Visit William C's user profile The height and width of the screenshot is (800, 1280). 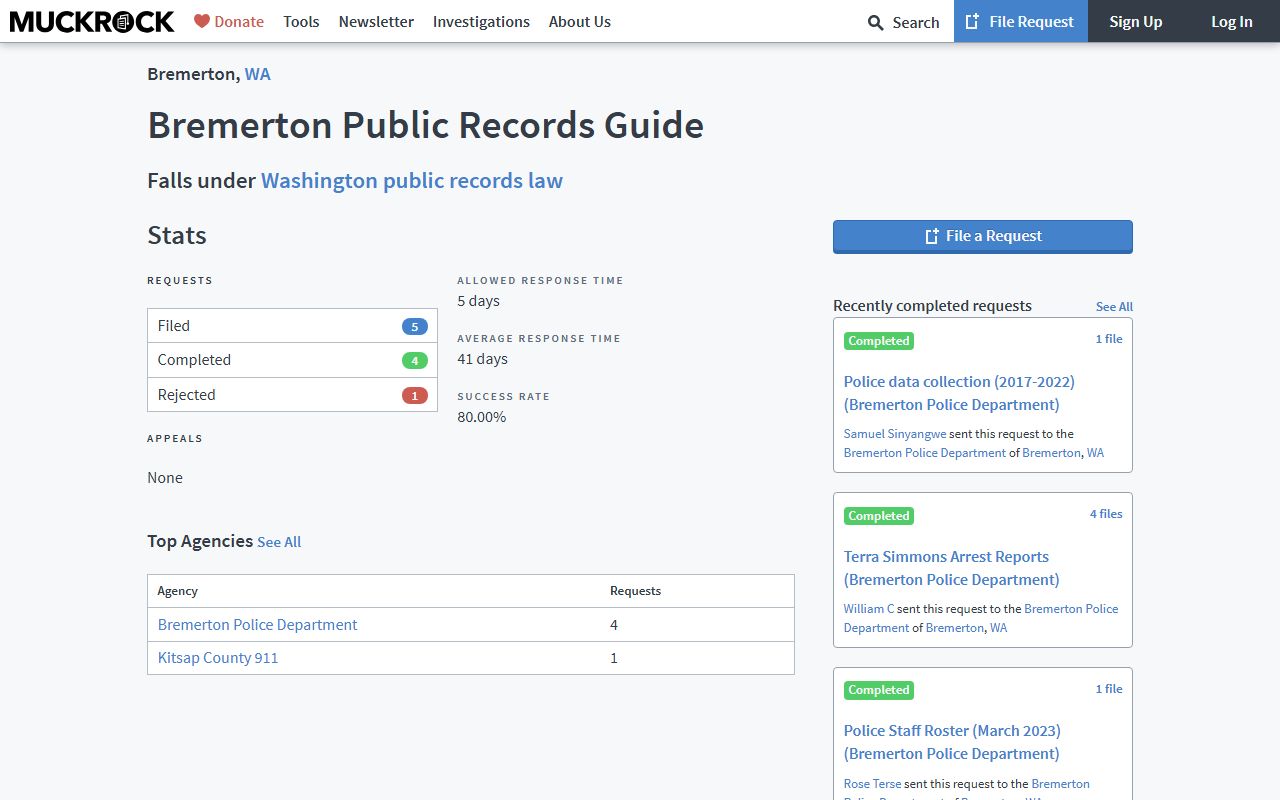click(x=869, y=609)
